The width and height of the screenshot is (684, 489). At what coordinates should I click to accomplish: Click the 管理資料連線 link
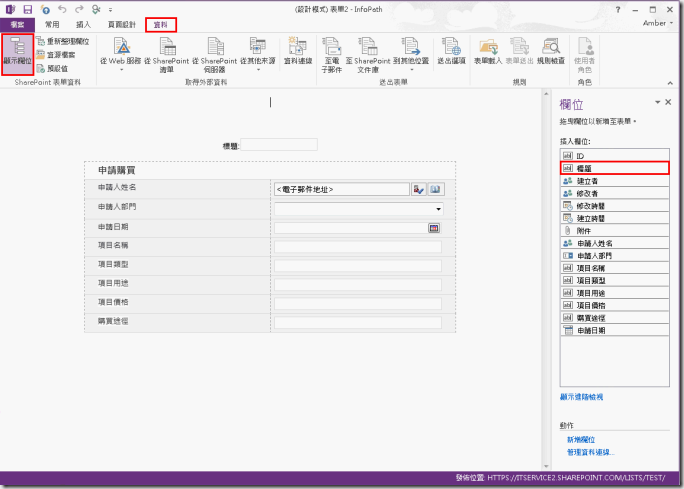591,452
